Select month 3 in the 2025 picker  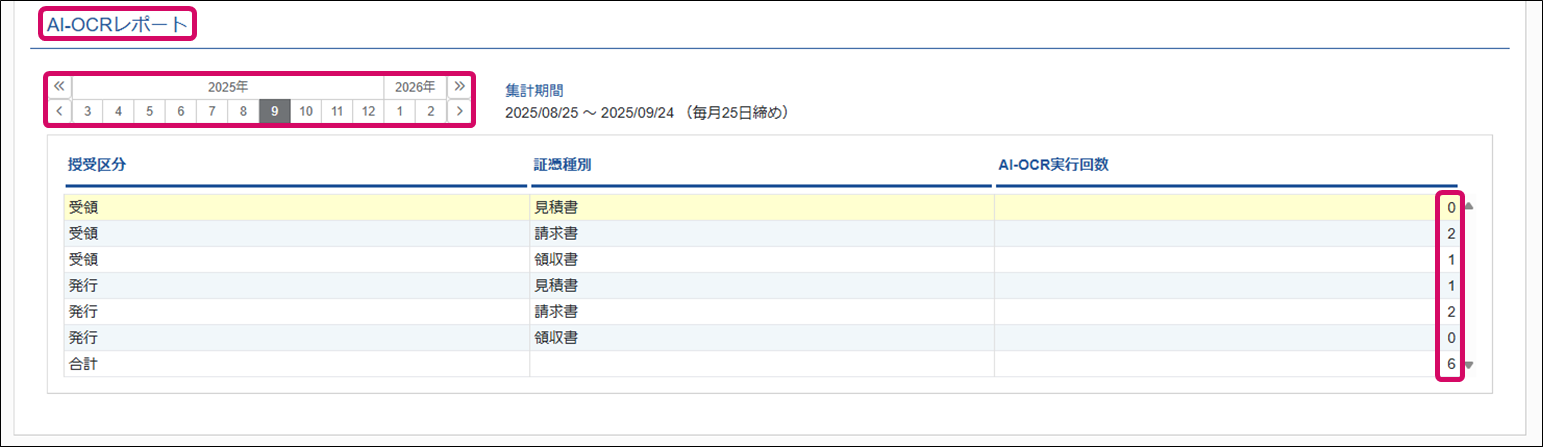87,111
